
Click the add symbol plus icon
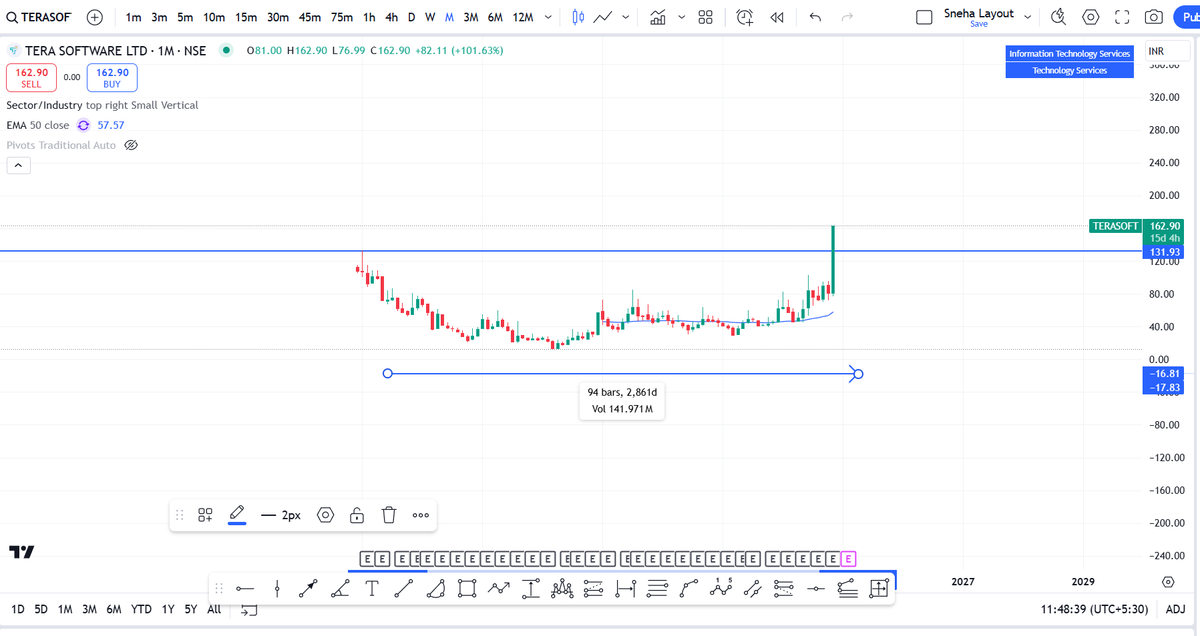(95, 18)
